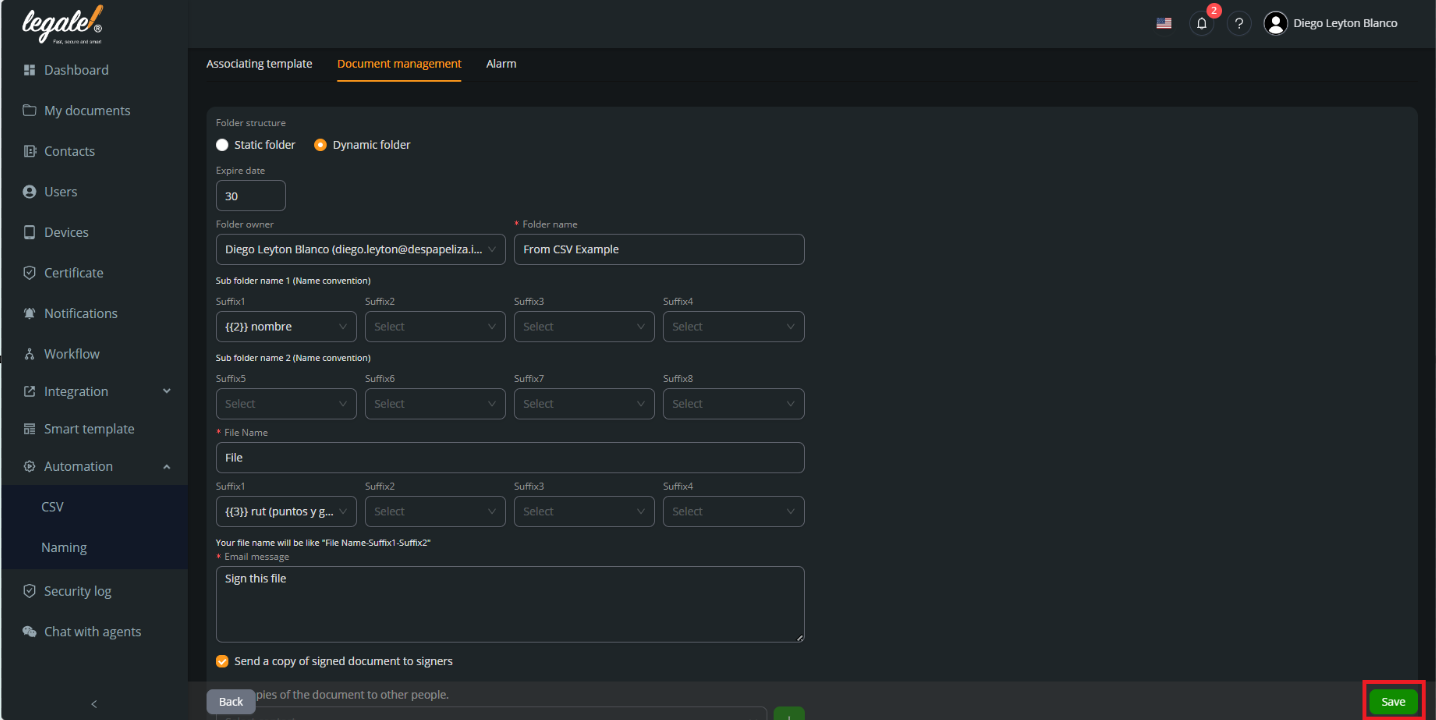The image size is (1436, 720).
Task: Open the notifications bell
Action: [x=1201, y=22]
